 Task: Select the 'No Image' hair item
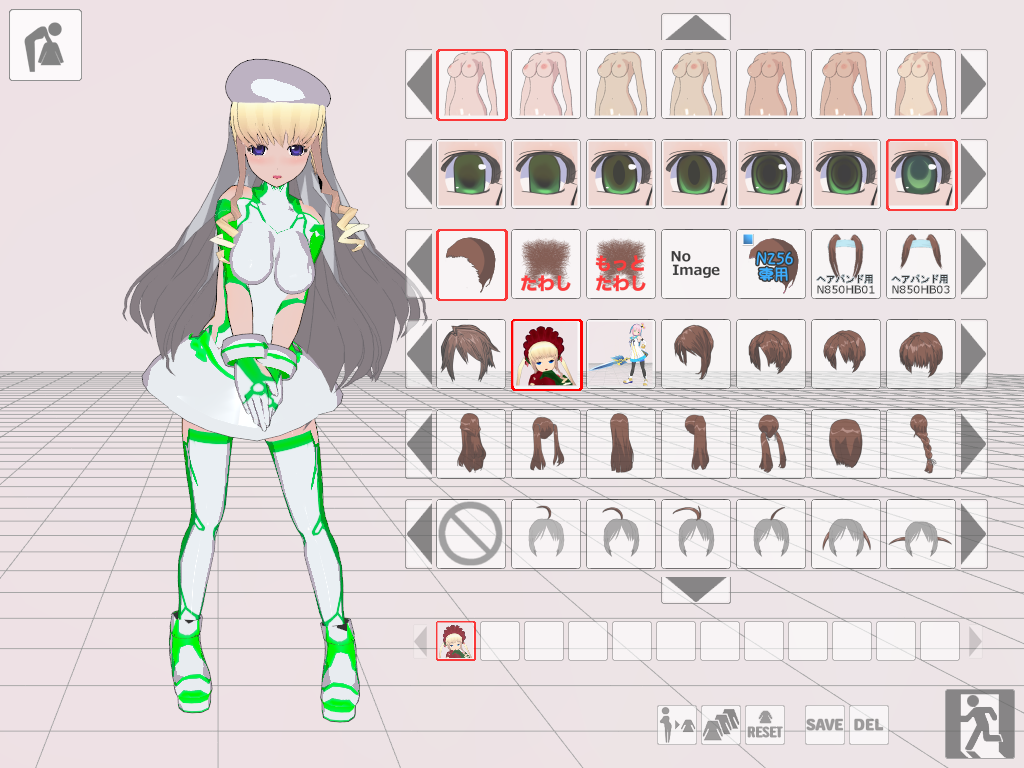tap(696, 264)
